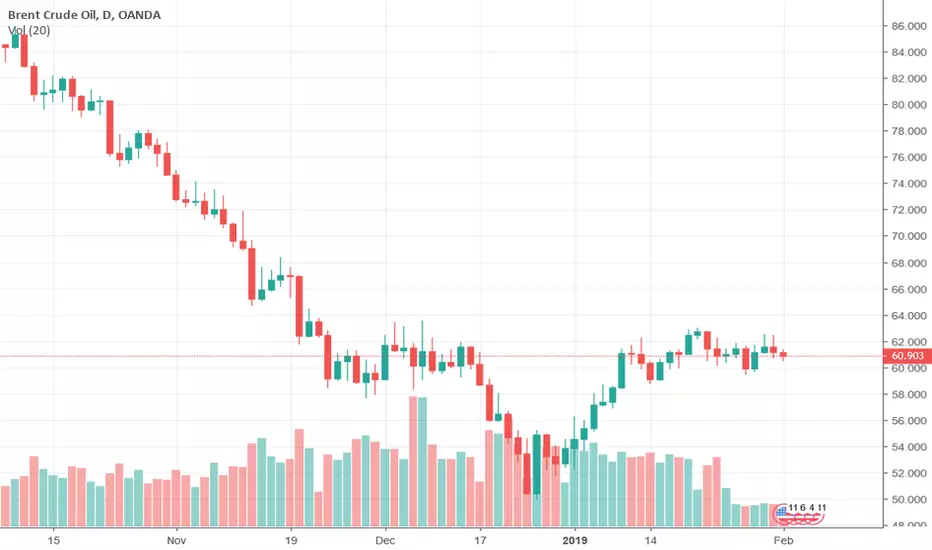This screenshot has width=932, height=550.
Task: Click the 17 date label on time axis
Action: point(480,540)
